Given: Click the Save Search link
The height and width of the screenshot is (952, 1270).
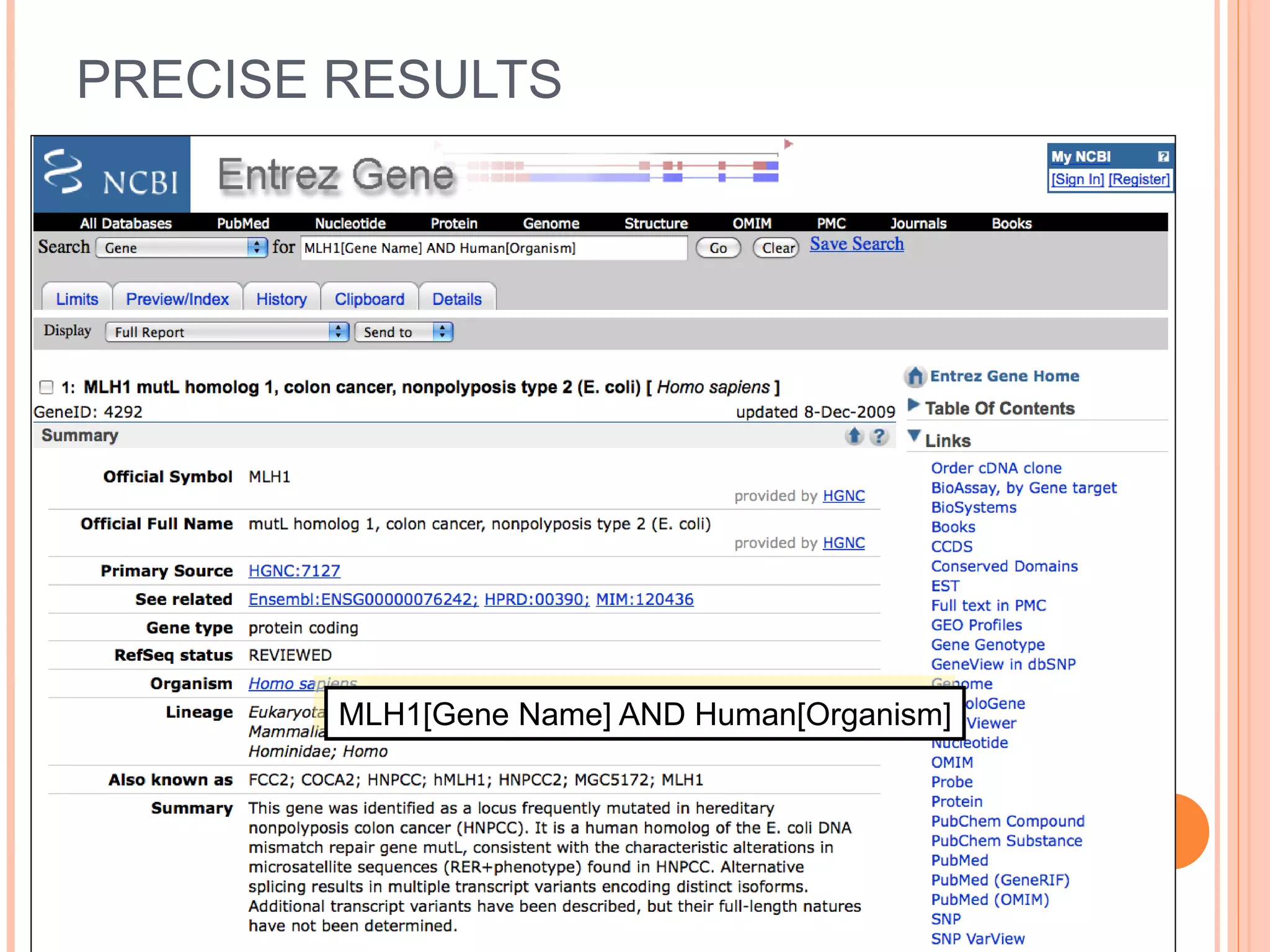Looking at the screenshot, I should 857,244.
